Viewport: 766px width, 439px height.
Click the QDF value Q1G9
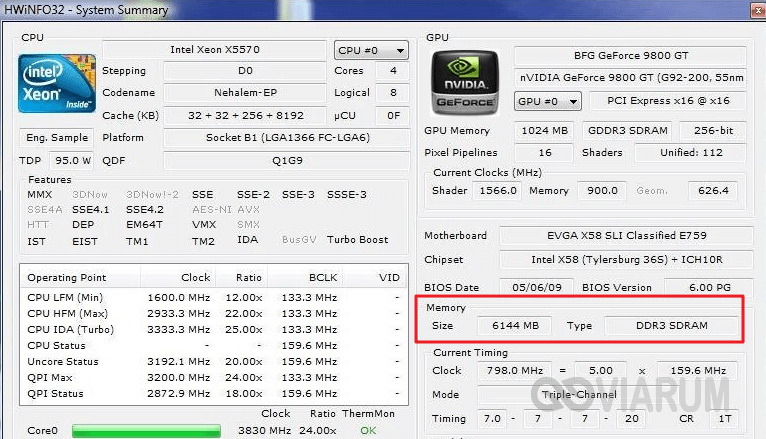(x=287, y=161)
